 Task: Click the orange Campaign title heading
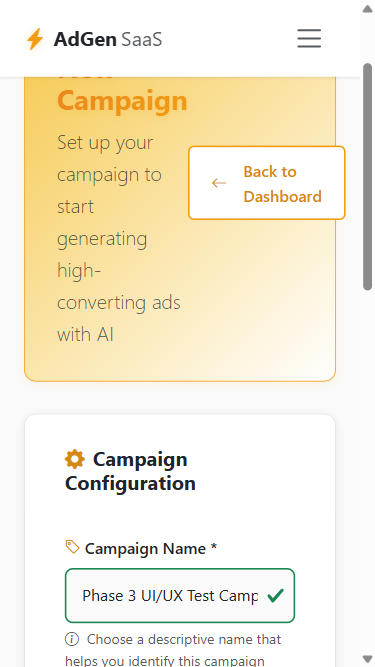[x=122, y=101]
